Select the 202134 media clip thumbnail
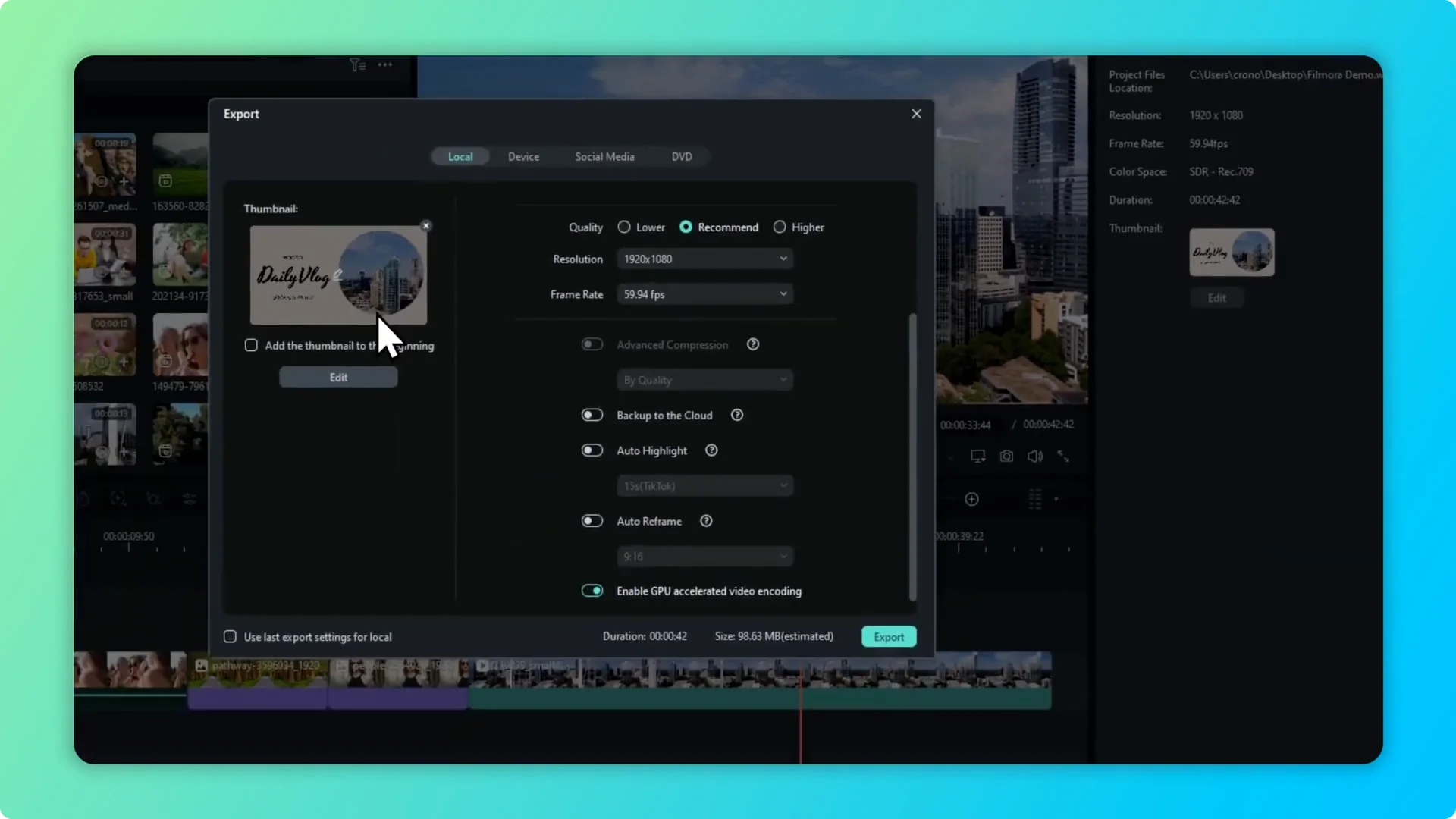Screen dimensions: 1456x819 [180, 255]
